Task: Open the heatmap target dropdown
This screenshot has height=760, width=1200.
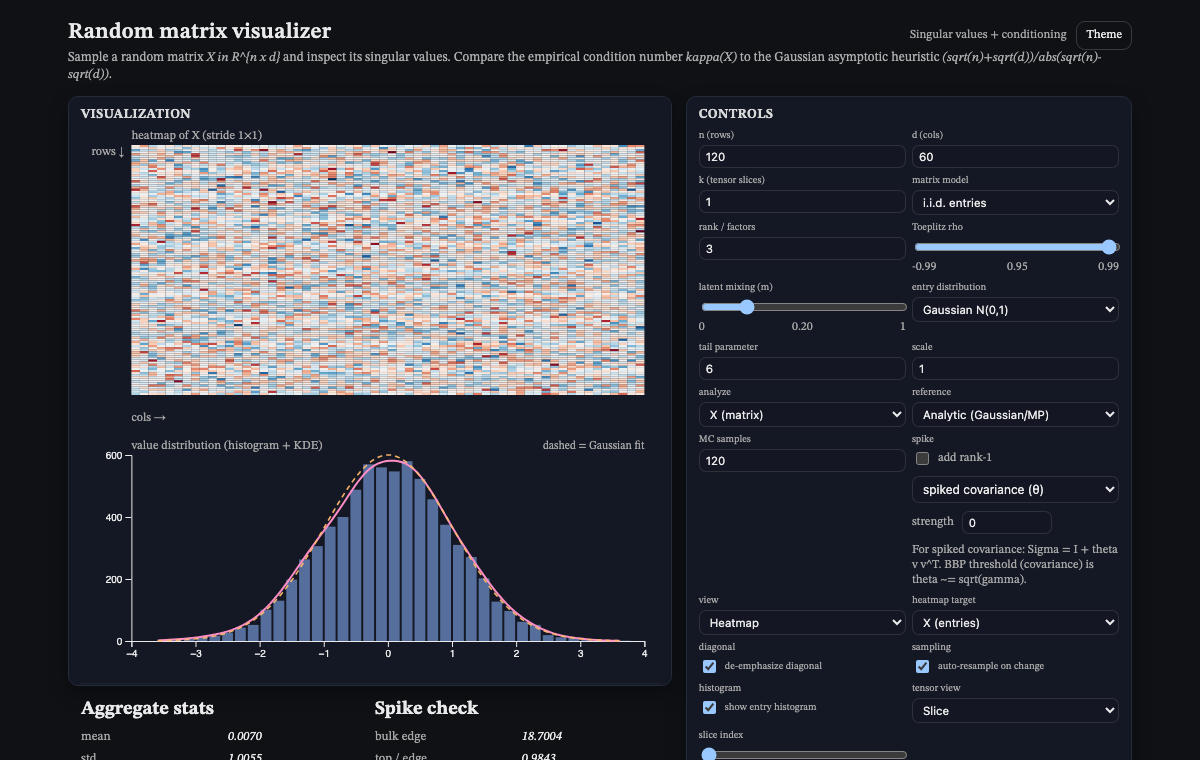Action: click(1015, 623)
